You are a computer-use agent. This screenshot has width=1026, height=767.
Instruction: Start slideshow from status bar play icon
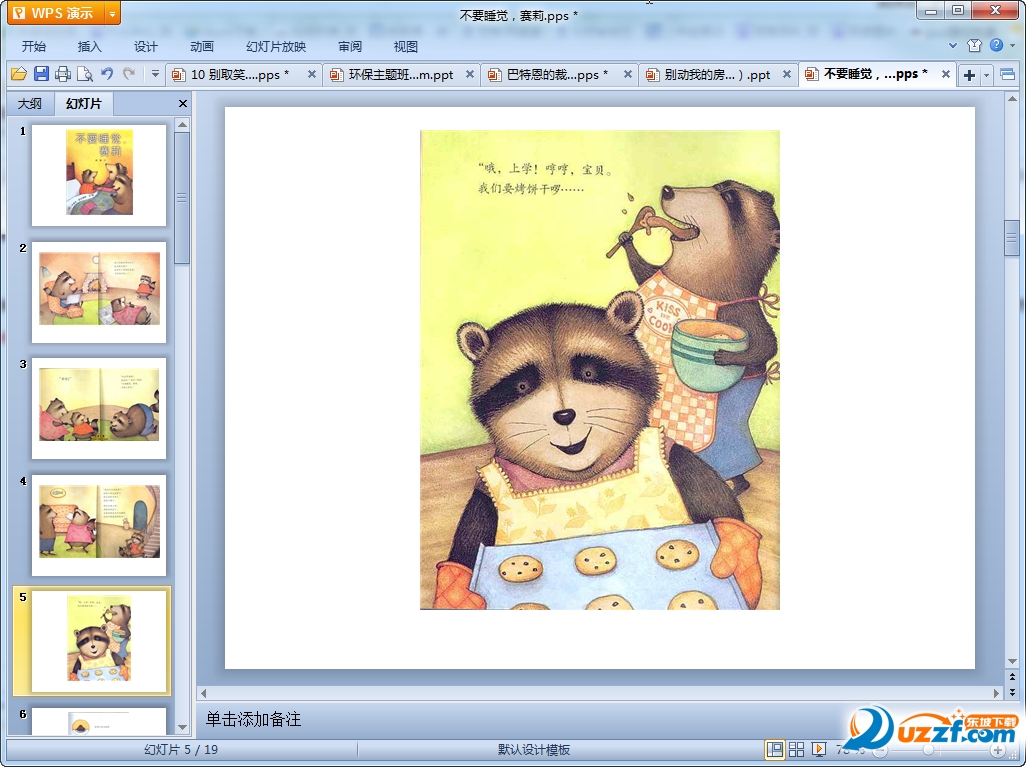(x=819, y=749)
